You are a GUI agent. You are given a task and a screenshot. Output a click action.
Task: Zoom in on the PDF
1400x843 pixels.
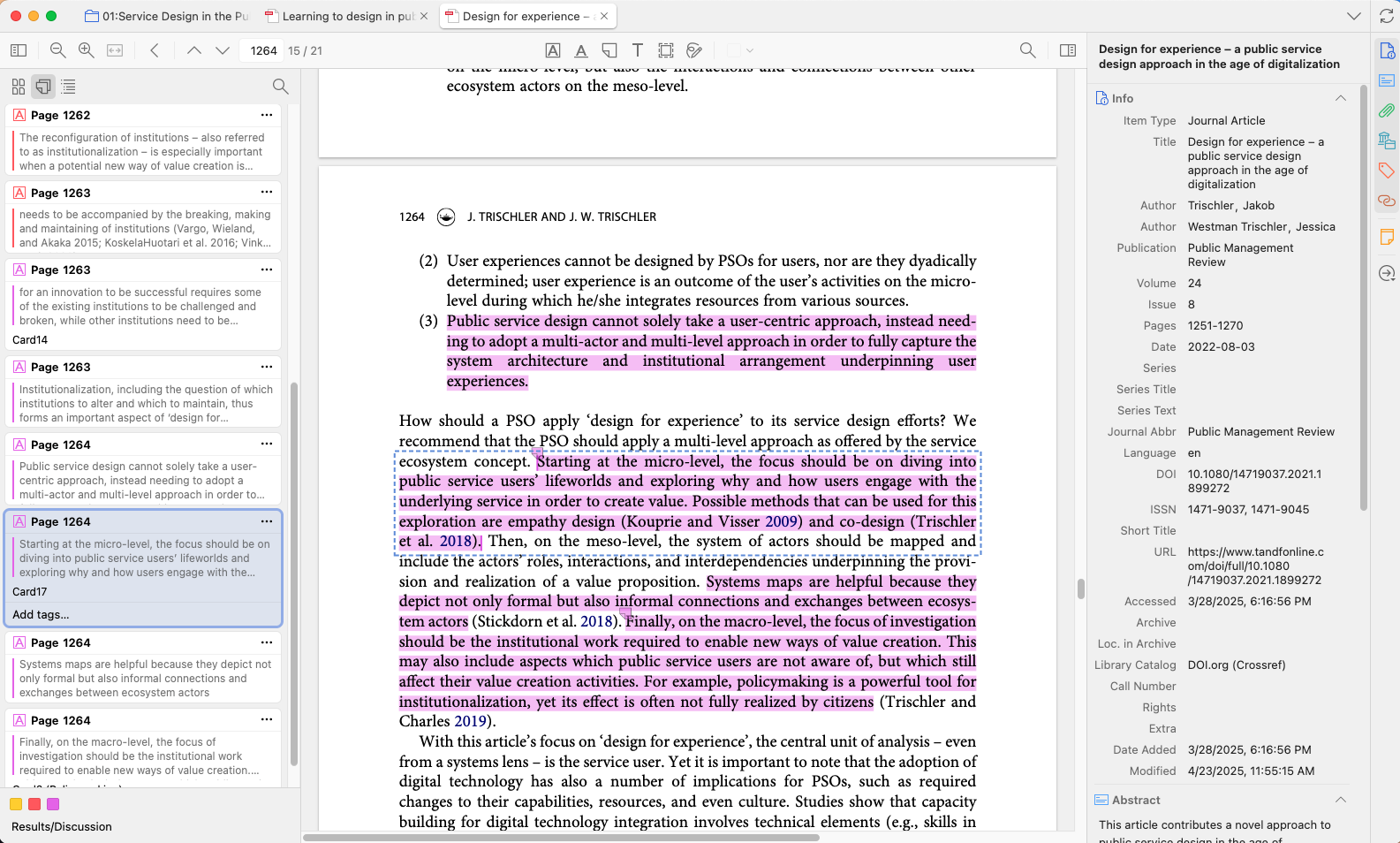pyautogui.click(x=87, y=50)
